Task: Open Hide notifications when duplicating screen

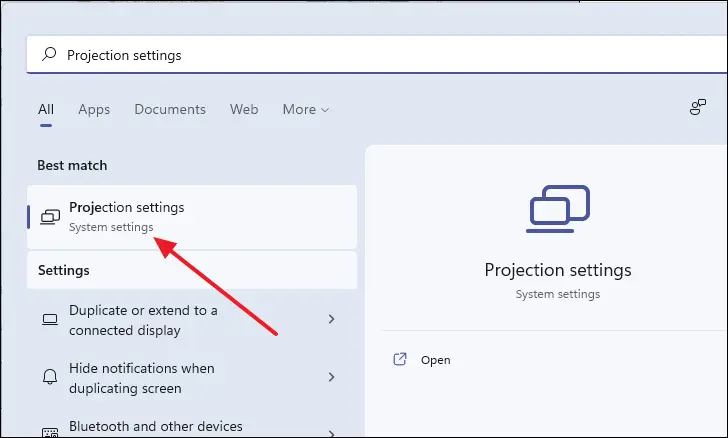Action: click(192, 378)
